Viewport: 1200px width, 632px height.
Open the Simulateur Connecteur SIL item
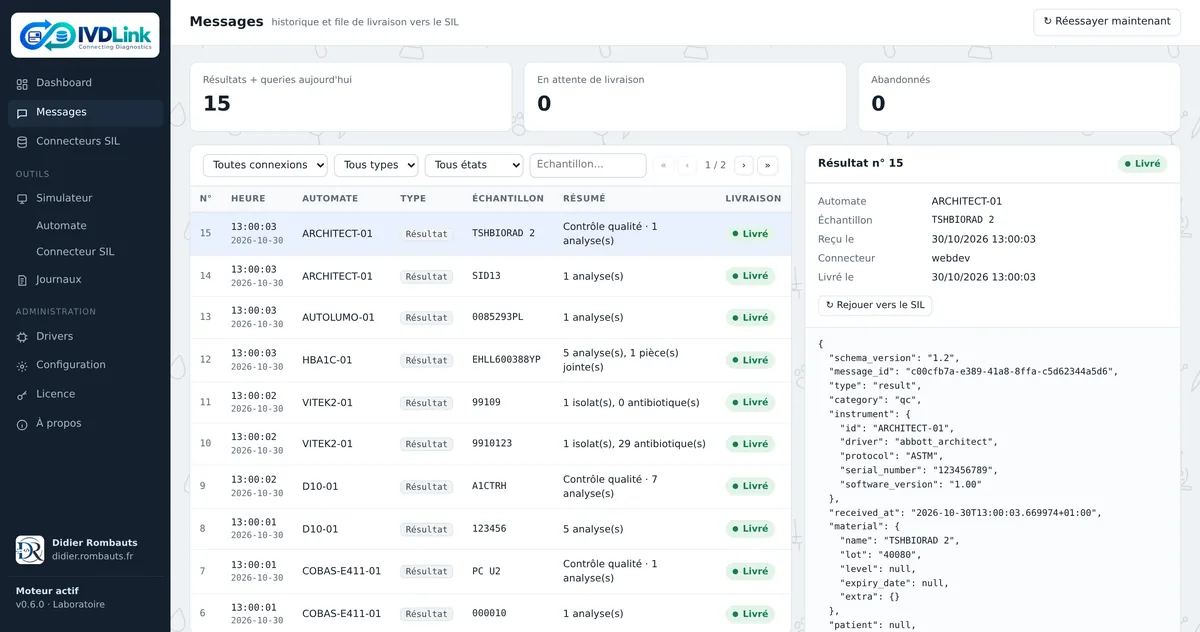[x=75, y=252]
